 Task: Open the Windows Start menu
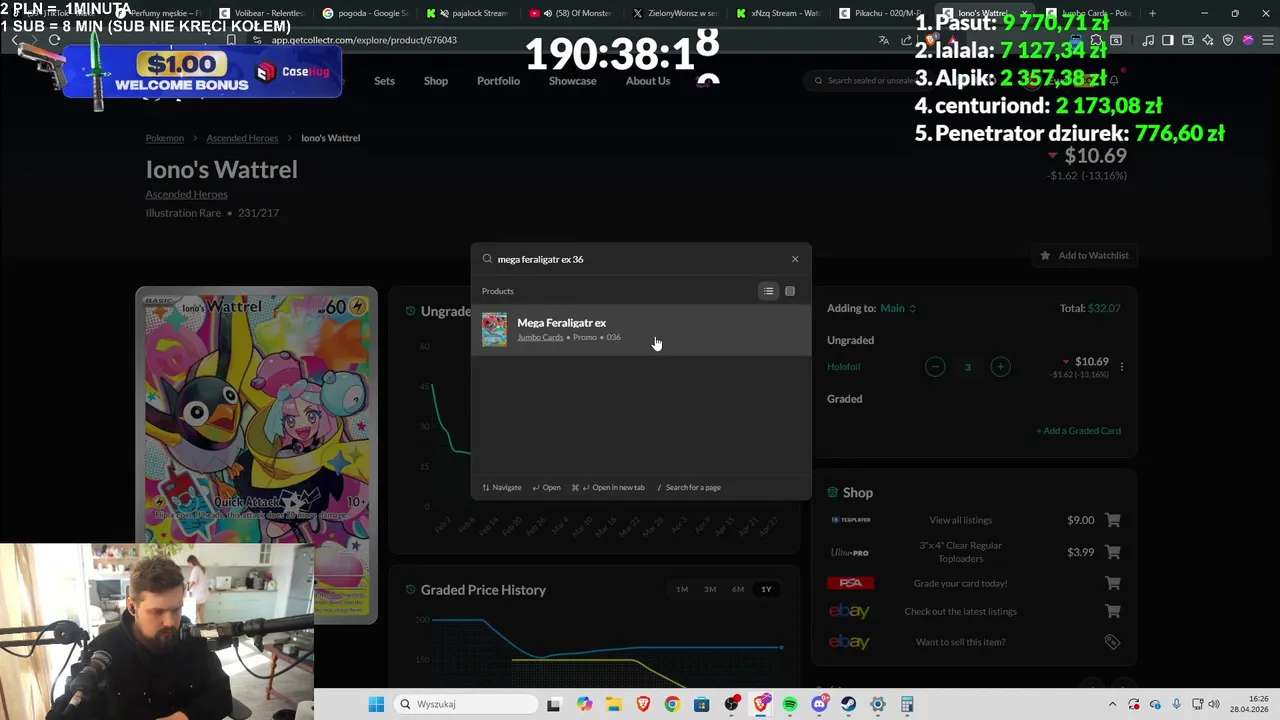click(376, 704)
